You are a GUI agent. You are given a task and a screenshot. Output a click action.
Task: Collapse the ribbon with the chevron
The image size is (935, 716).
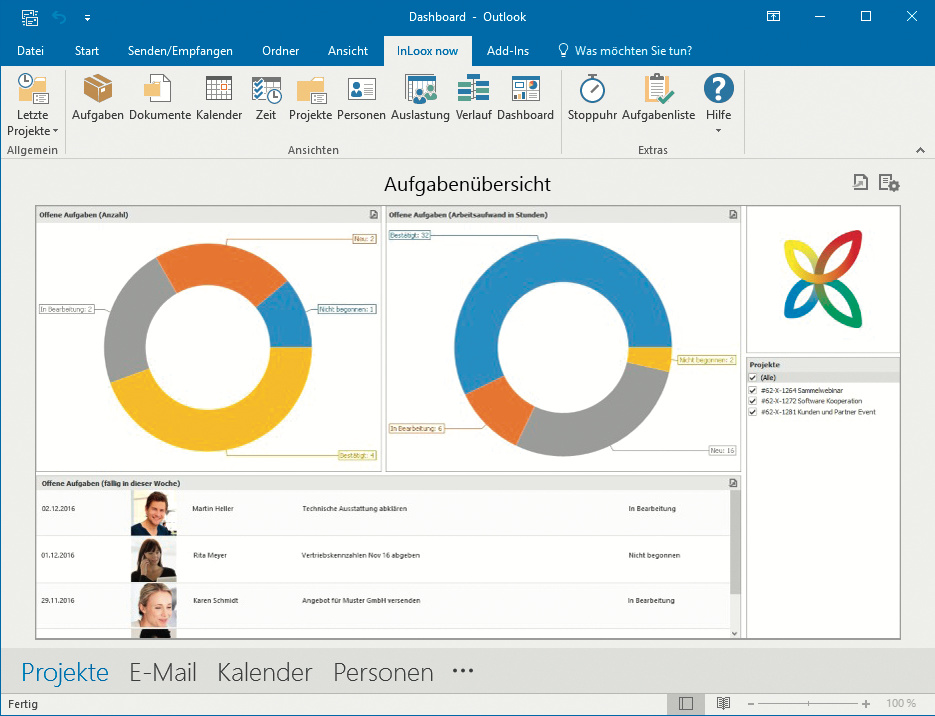[x=920, y=150]
